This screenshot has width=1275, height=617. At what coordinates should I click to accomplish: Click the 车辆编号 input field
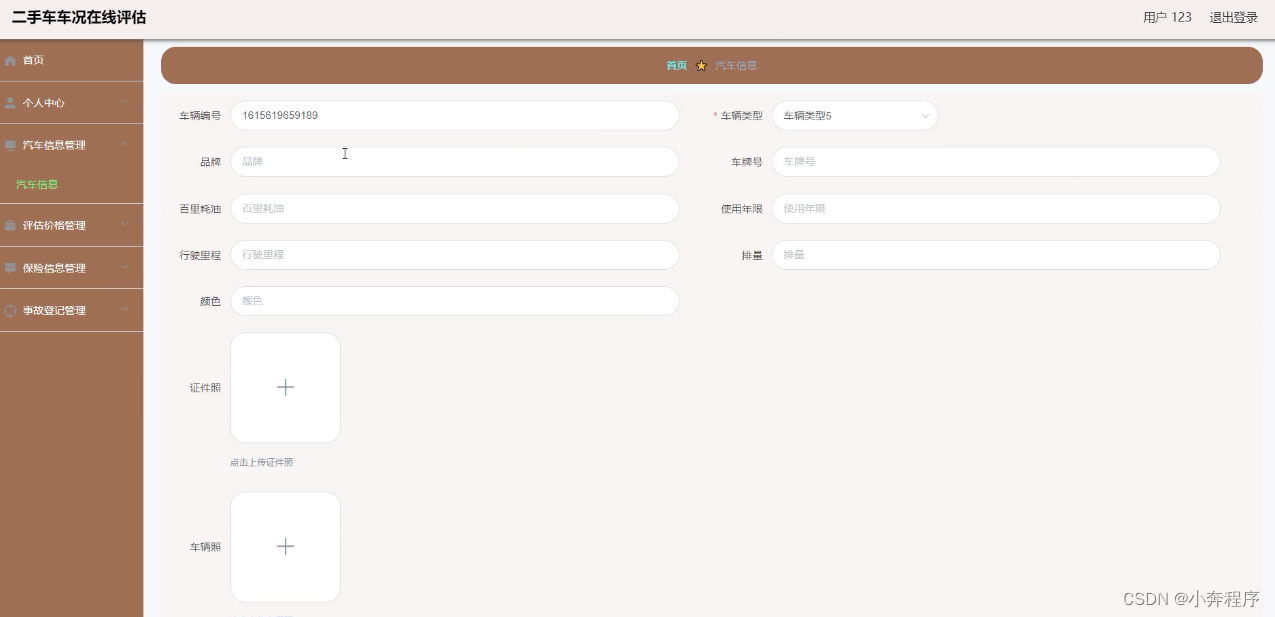coord(455,115)
